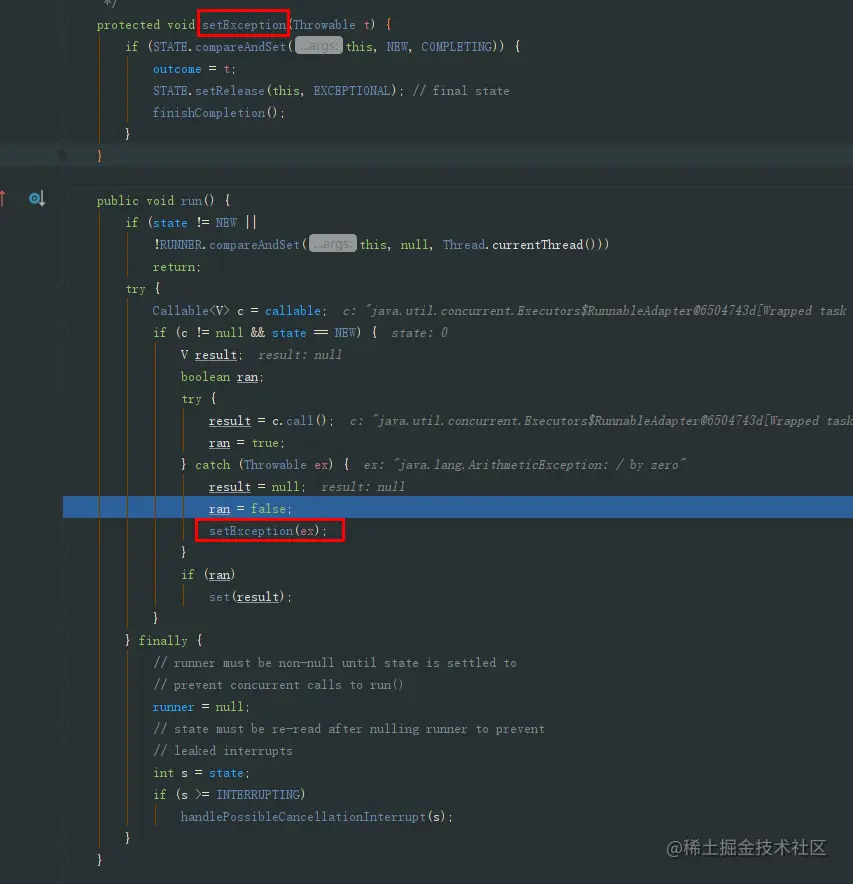Click the EXCEPTIONAL constant in setRelease
The height and width of the screenshot is (884, 853).
coord(352,91)
